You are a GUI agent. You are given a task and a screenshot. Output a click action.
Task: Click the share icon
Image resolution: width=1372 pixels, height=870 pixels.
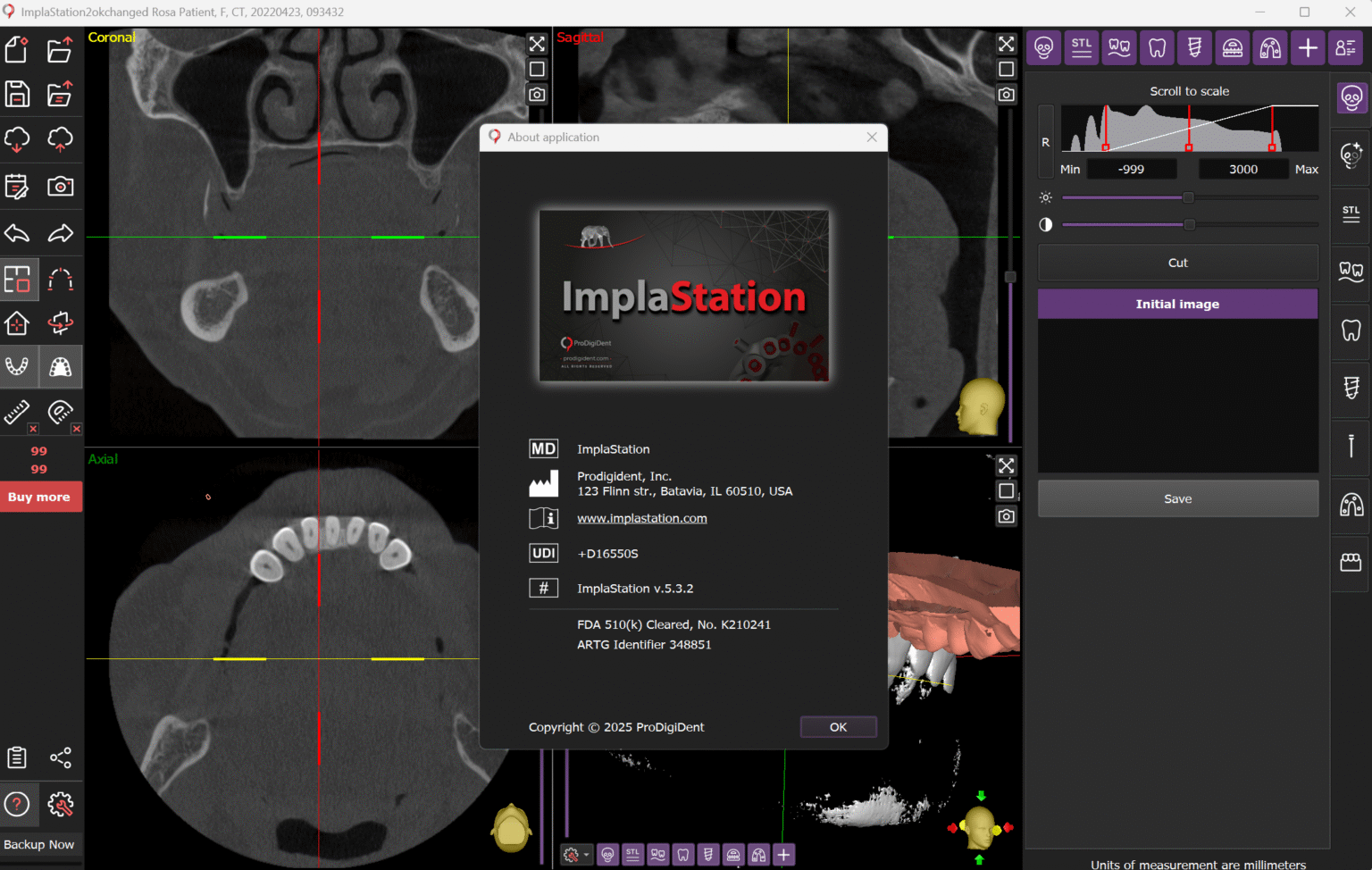(60, 757)
